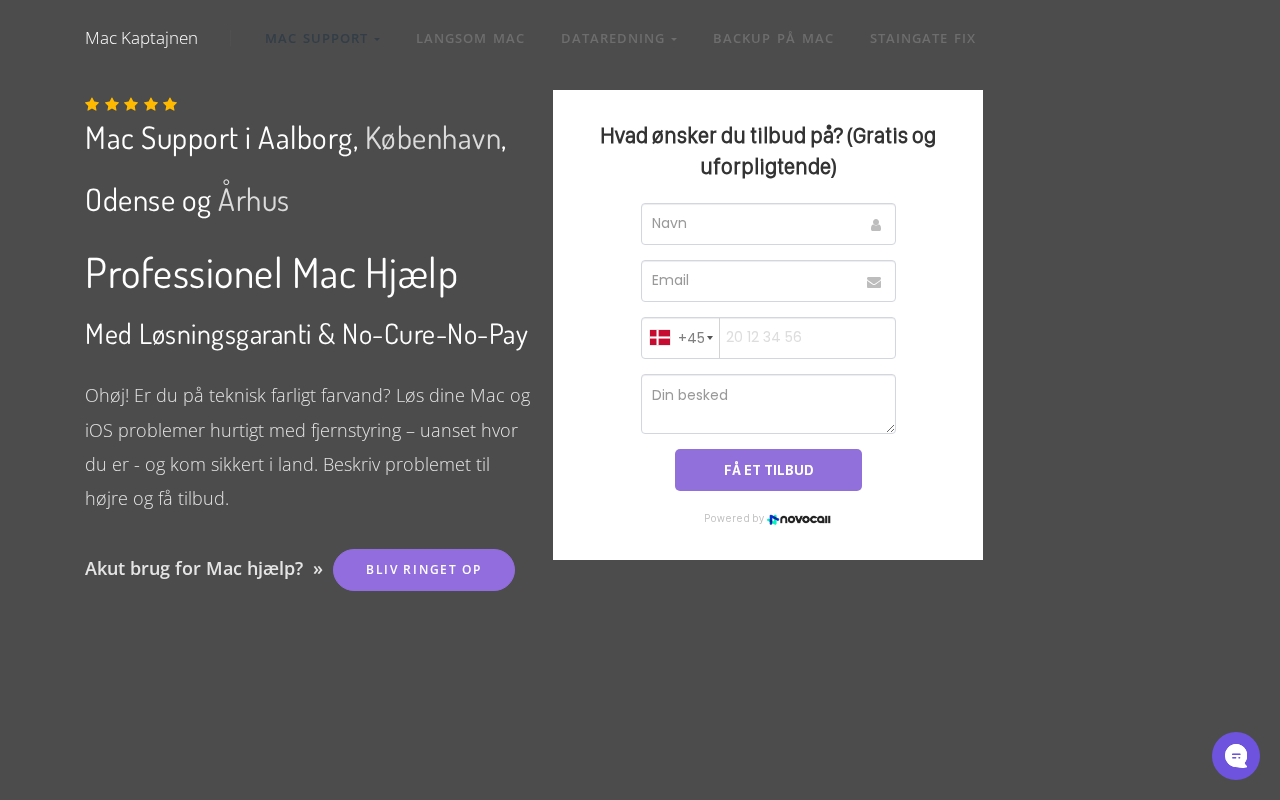The height and width of the screenshot is (800, 1280).
Task: Follow the Århus link in heading
Action: tap(253, 200)
